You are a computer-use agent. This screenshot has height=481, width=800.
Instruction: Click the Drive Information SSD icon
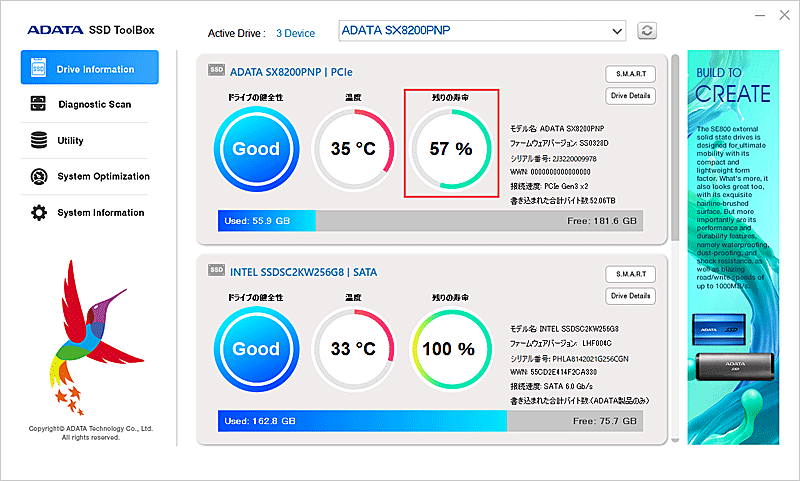tap(39, 68)
